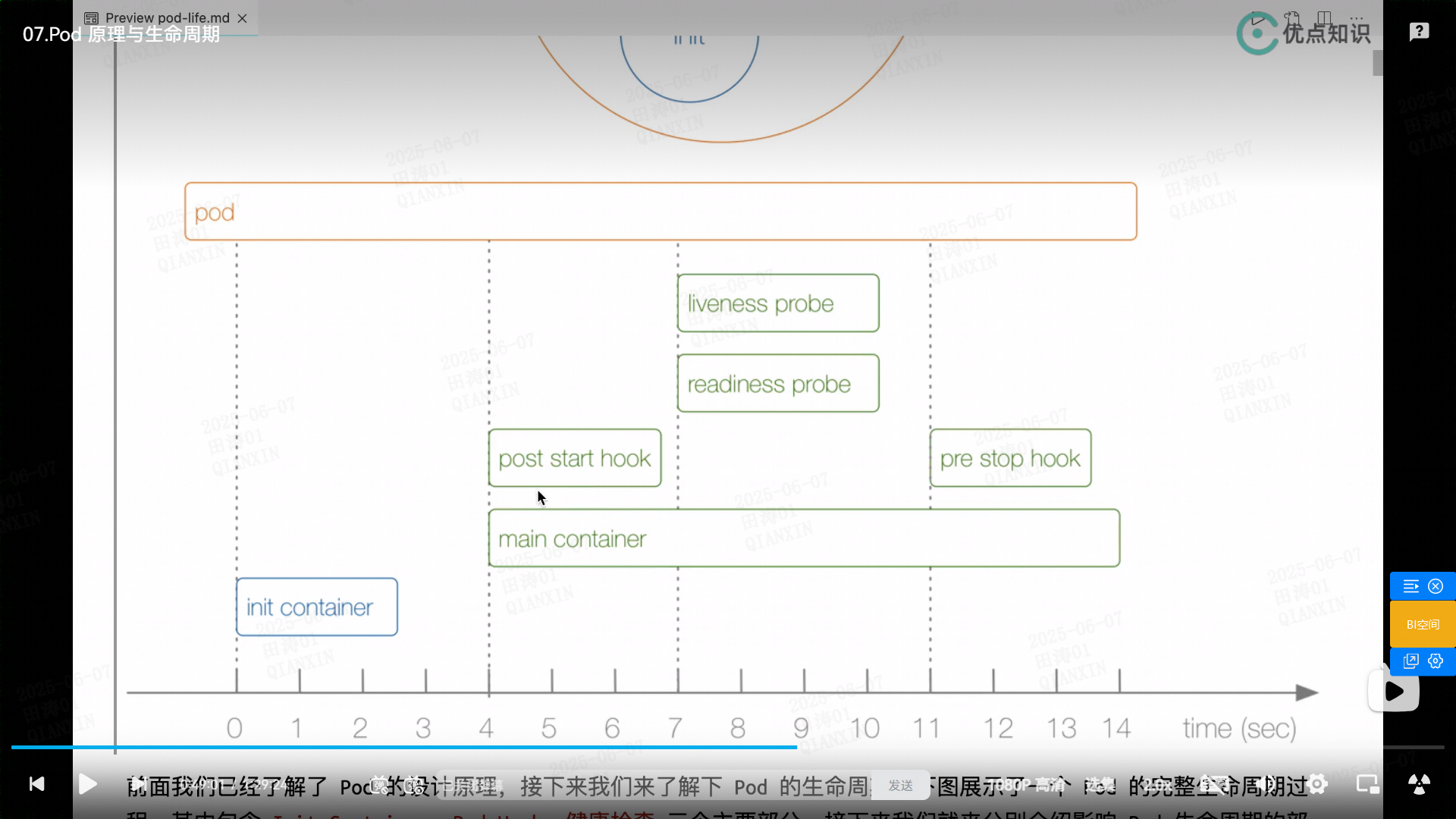1456x819 pixels.
Task: Click the BI空间 orange button
Action: (x=1423, y=624)
